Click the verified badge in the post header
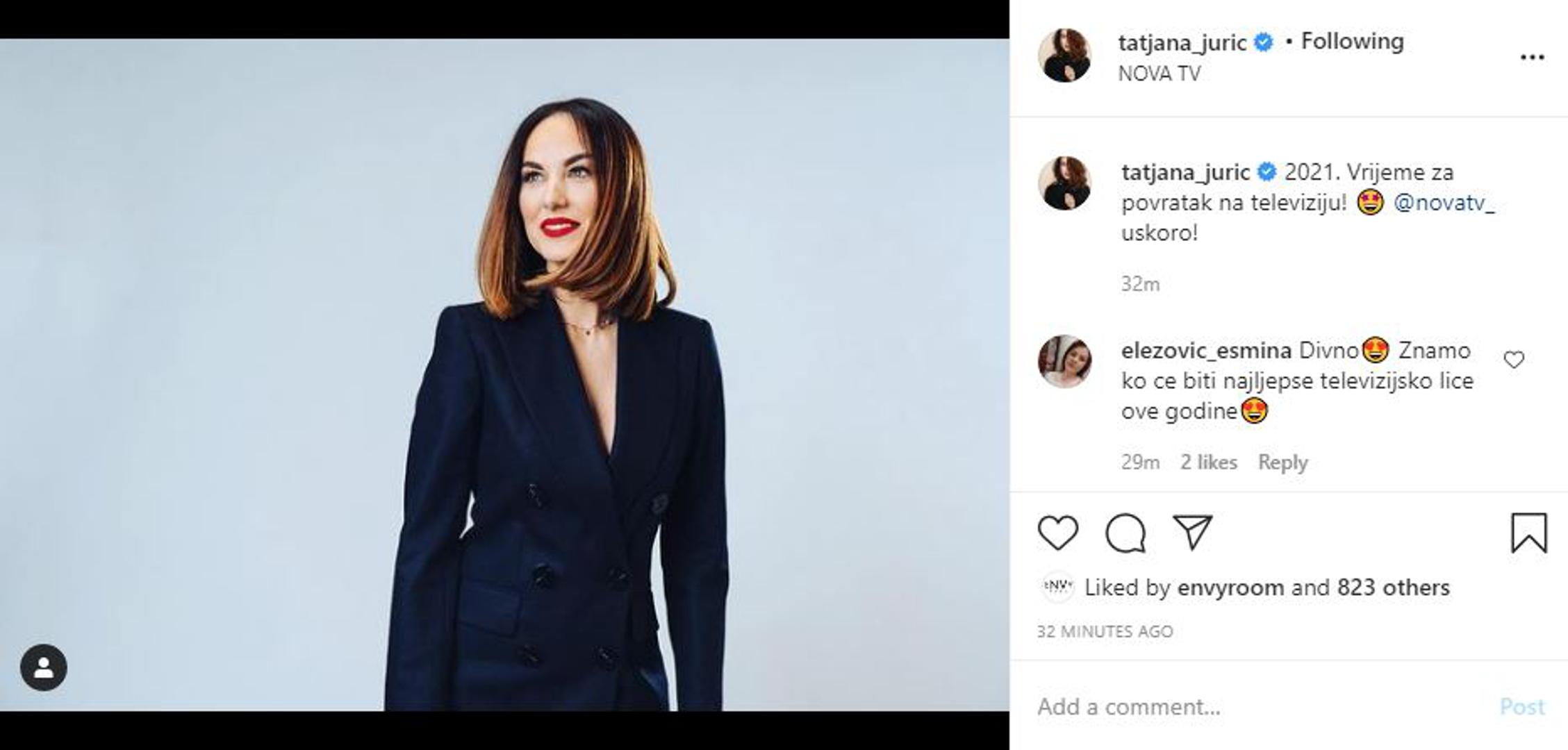 pos(1264,42)
